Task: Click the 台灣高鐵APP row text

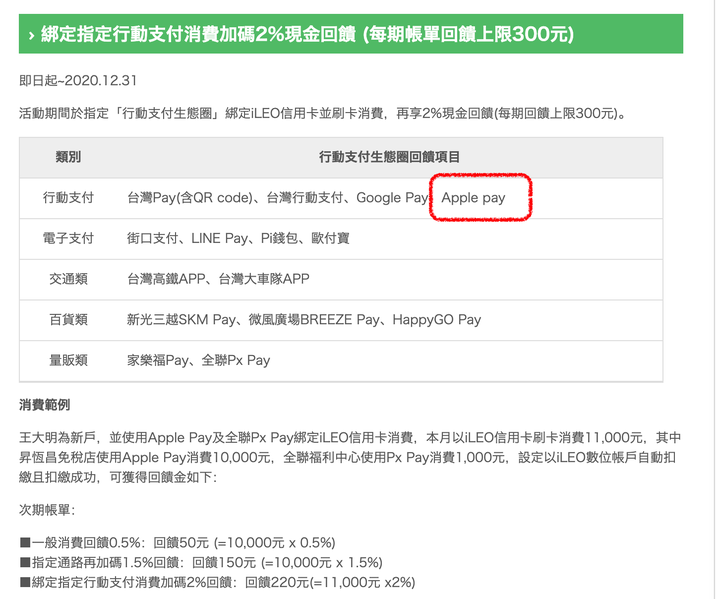Action: (218, 279)
